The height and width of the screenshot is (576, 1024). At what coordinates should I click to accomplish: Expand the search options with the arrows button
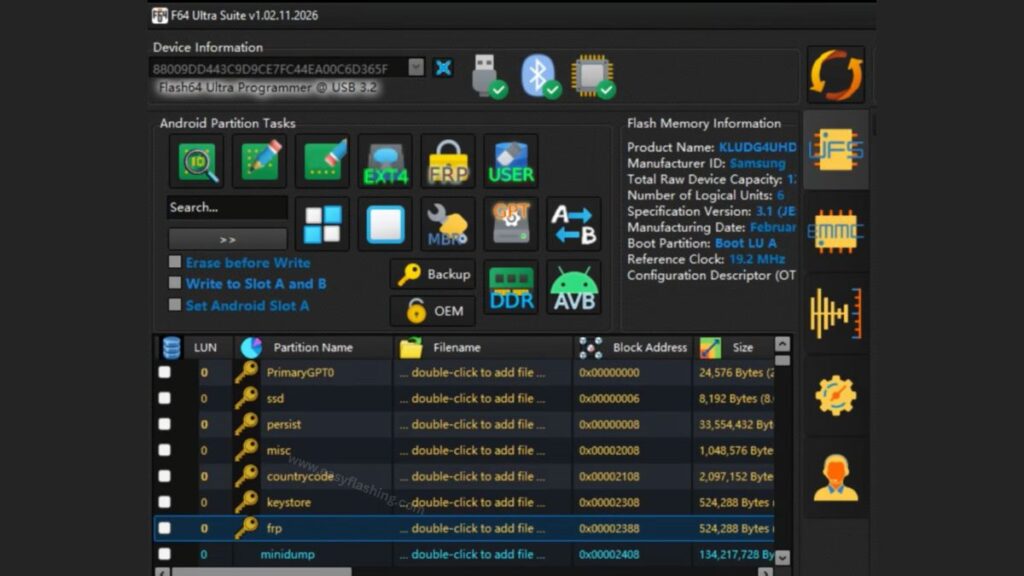pyautogui.click(x=226, y=238)
